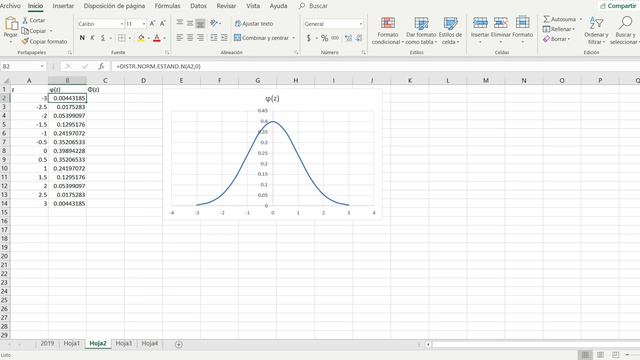Decrease indent icon
This screenshot has height=360, width=640.
[214, 38]
